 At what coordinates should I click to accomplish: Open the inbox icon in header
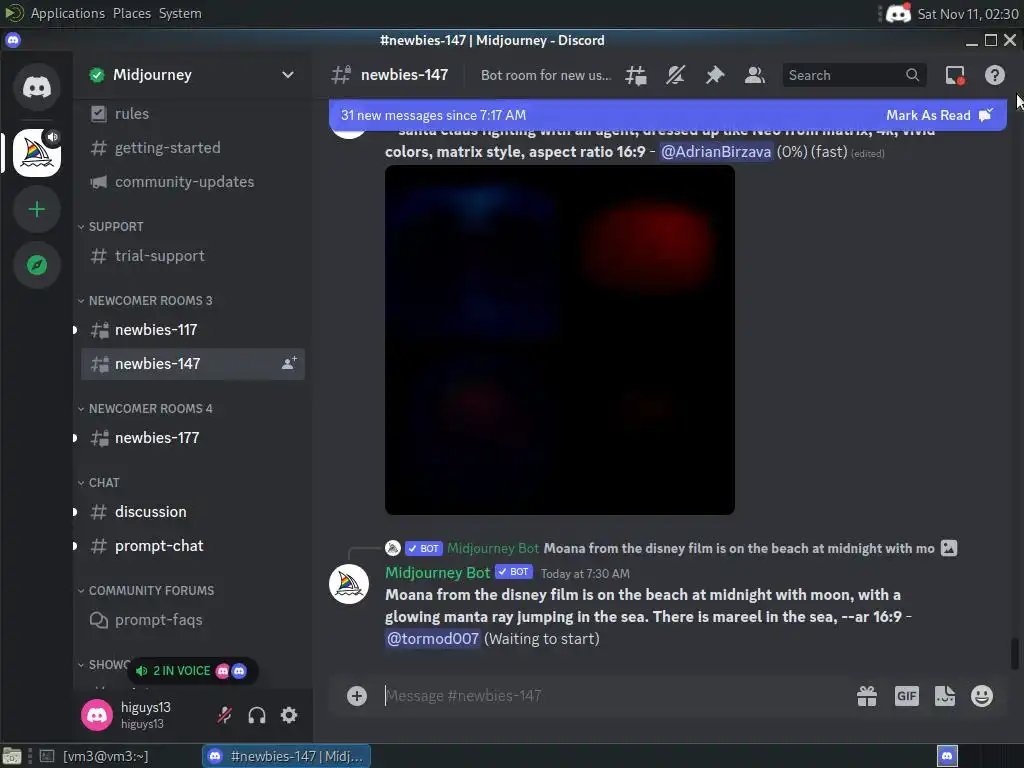tap(955, 75)
